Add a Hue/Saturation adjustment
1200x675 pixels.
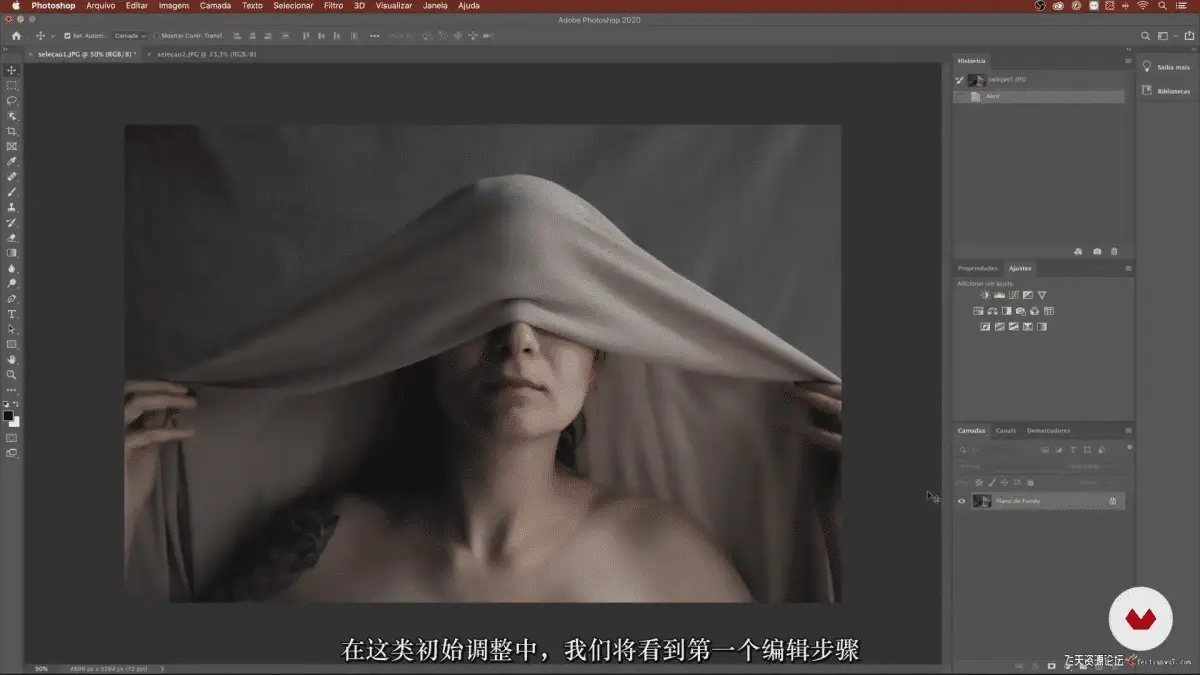tap(978, 311)
